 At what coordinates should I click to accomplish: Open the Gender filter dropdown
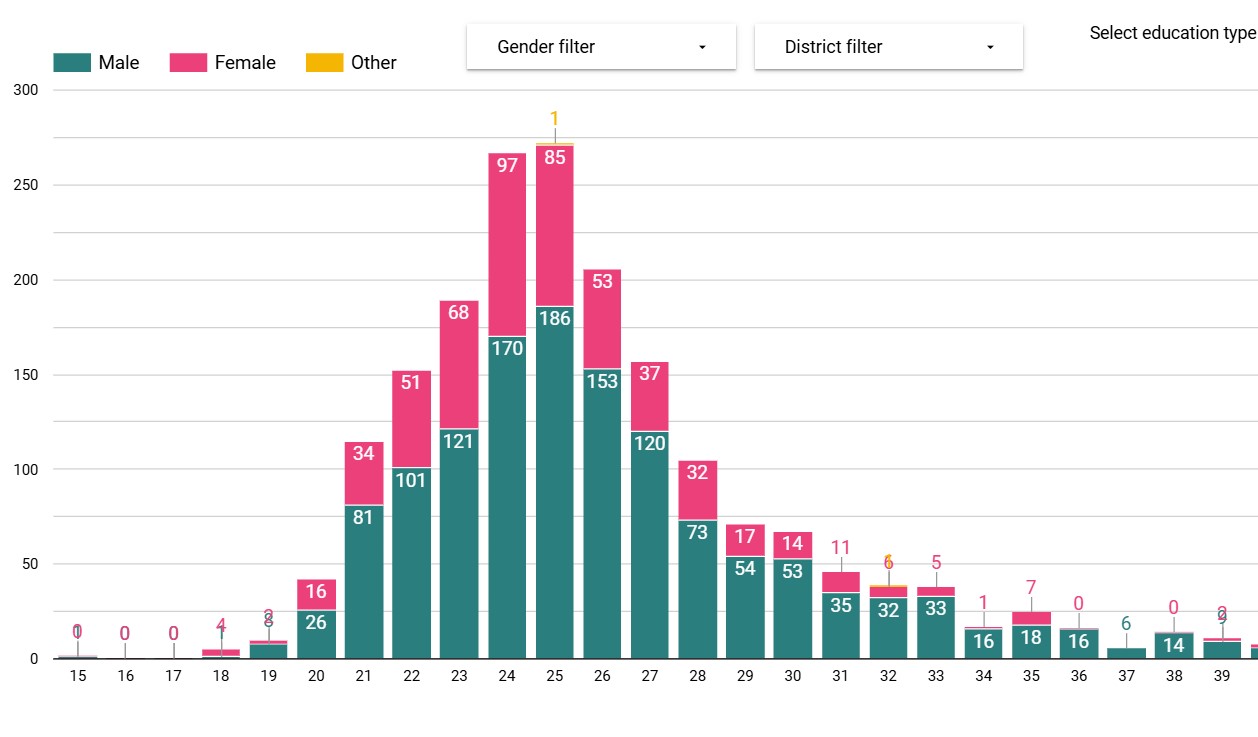click(600, 47)
